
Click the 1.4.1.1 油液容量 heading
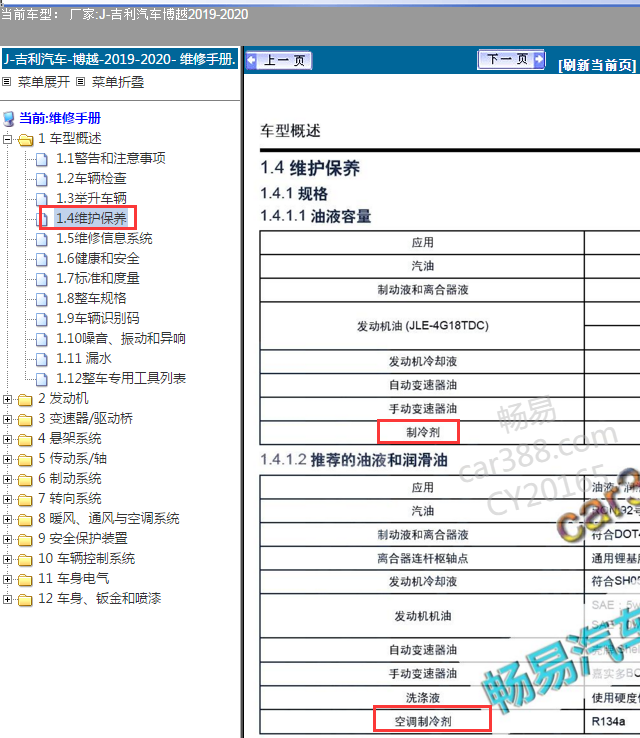(x=316, y=216)
